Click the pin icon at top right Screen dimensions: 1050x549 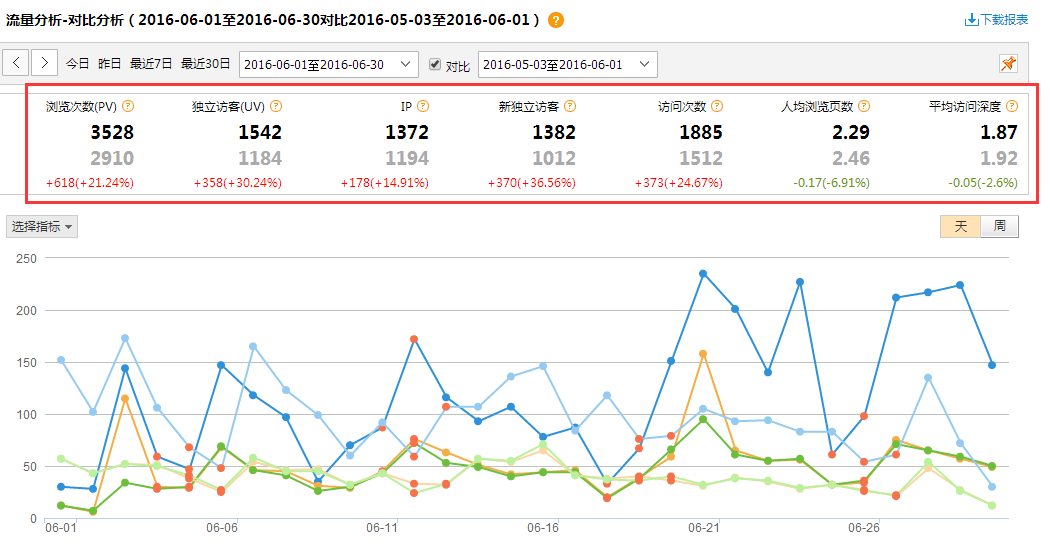[x=1008, y=64]
